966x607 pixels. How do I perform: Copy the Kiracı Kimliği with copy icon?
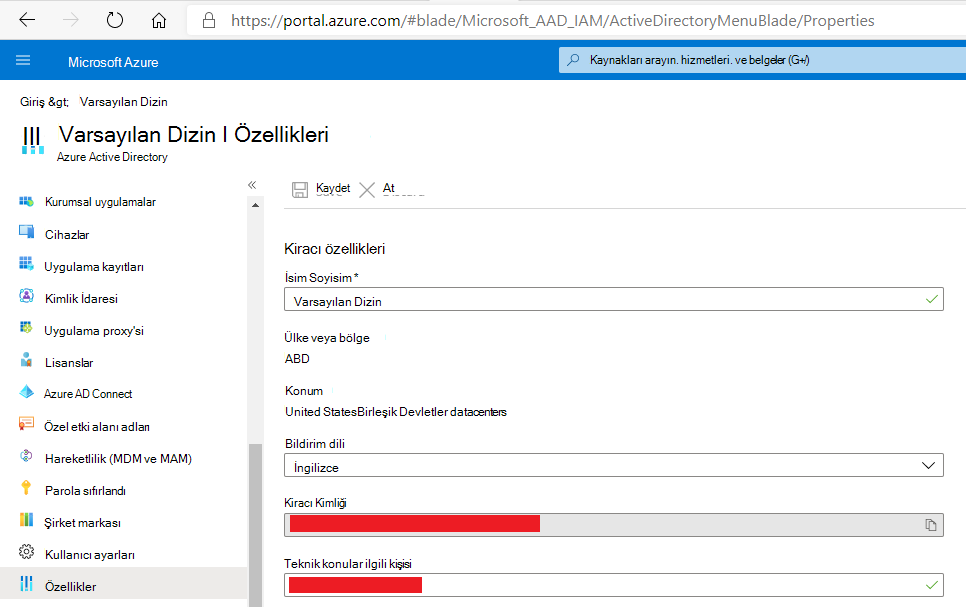point(930,525)
